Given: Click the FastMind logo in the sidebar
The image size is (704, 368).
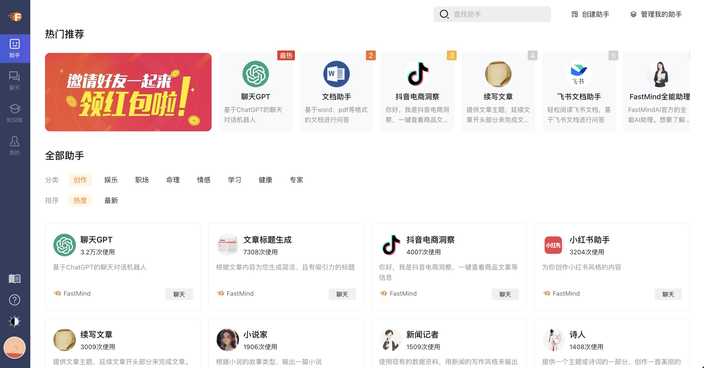Looking at the screenshot, I should click(x=15, y=17).
